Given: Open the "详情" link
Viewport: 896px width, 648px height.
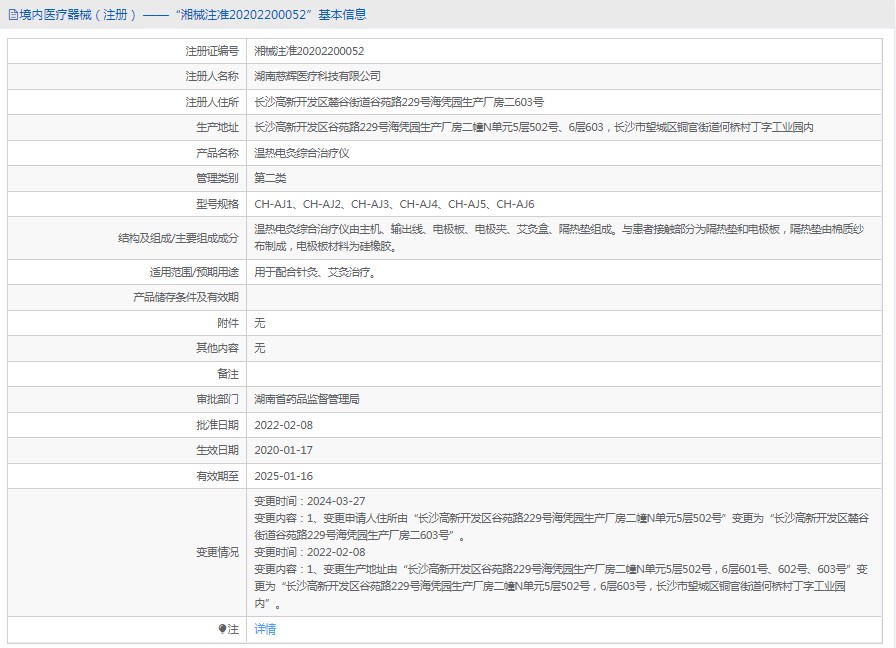Looking at the screenshot, I should pos(265,629).
